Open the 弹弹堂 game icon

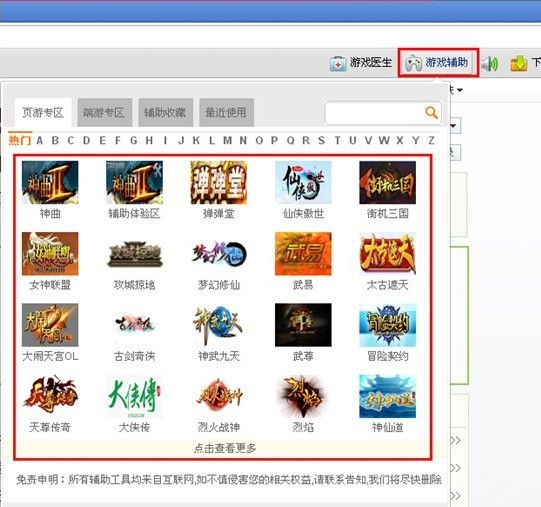[x=219, y=182]
